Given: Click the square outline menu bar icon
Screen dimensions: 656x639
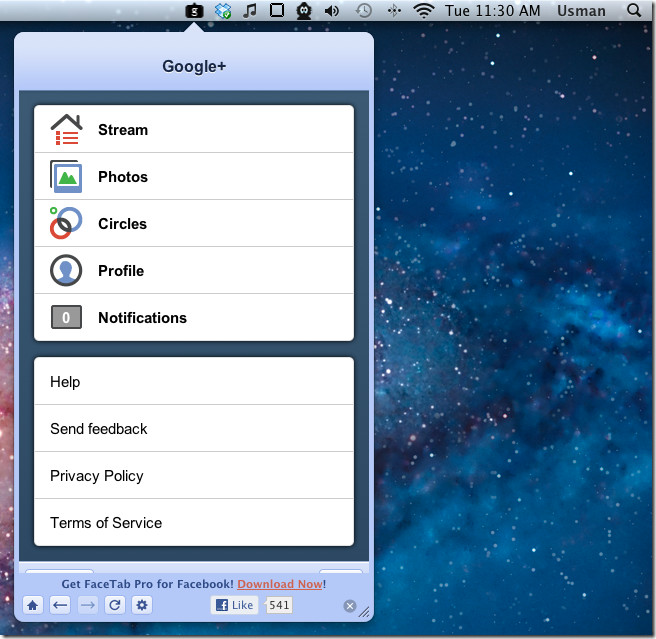Looking at the screenshot, I should 277,10.
